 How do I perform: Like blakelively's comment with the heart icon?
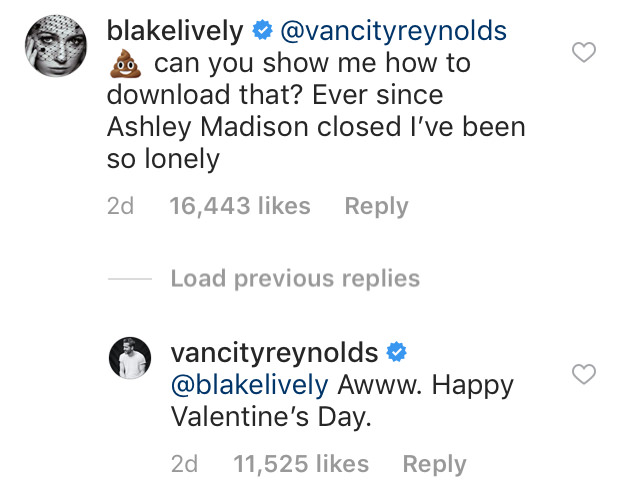click(584, 52)
